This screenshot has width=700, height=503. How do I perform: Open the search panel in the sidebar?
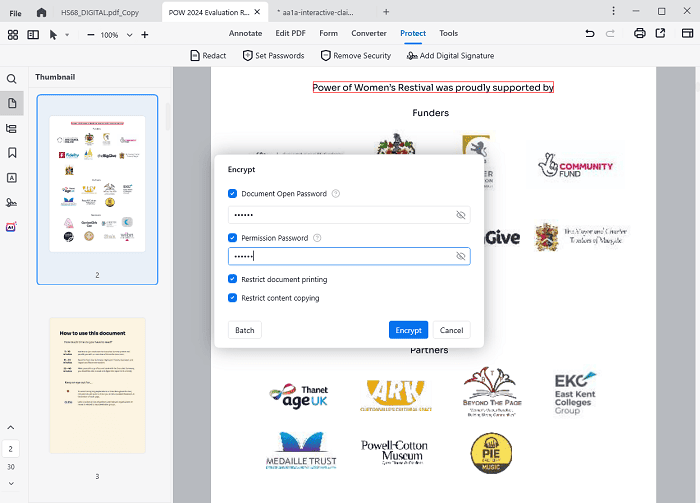[12, 79]
